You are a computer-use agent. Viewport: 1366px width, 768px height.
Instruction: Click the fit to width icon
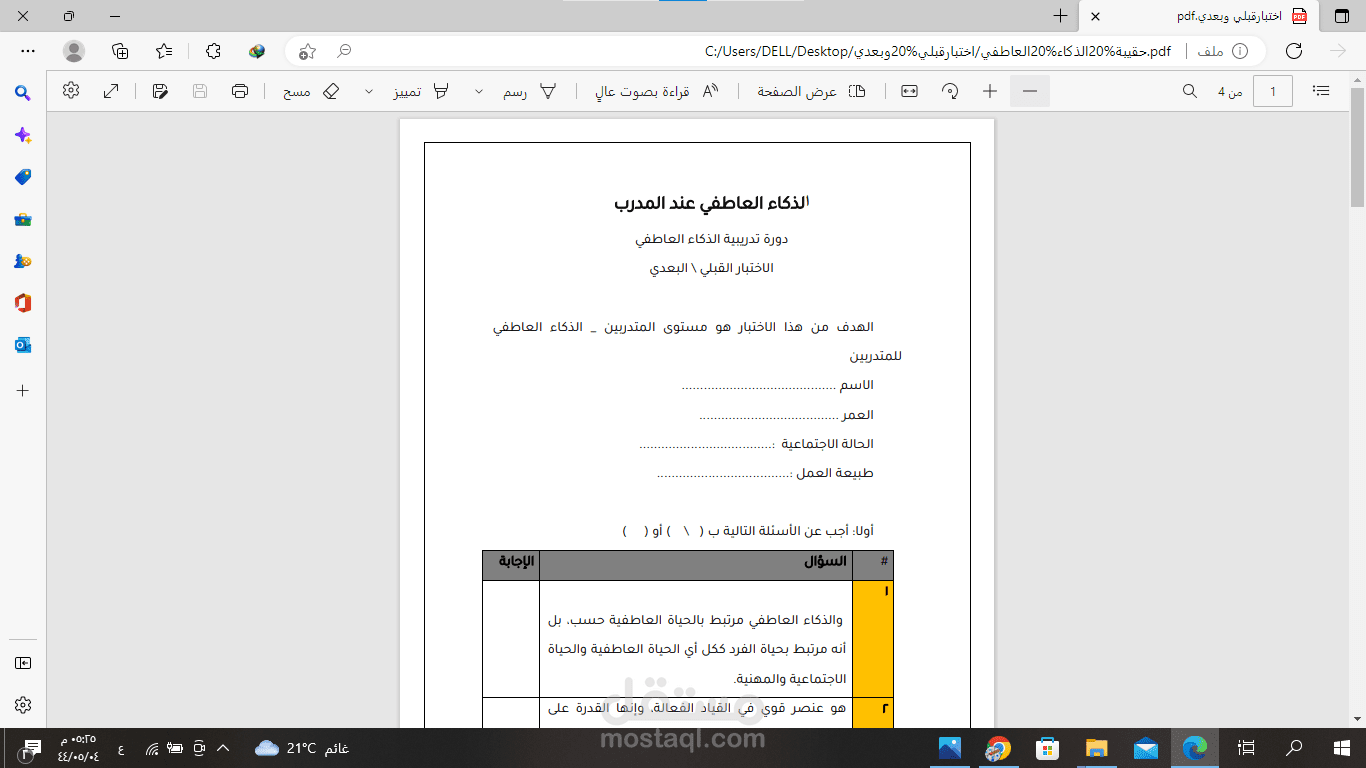pyautogui.click(x=909, y=91)
